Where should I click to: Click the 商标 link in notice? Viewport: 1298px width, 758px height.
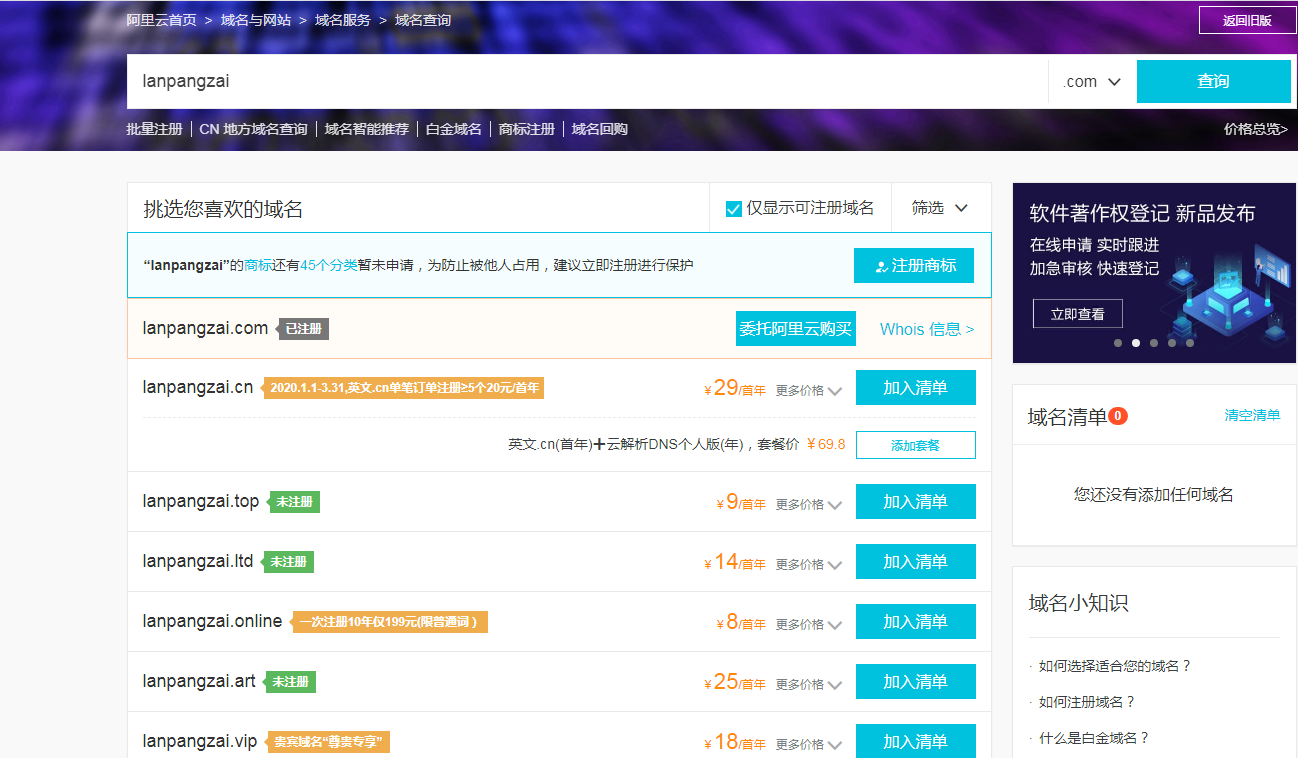[258, 265]
